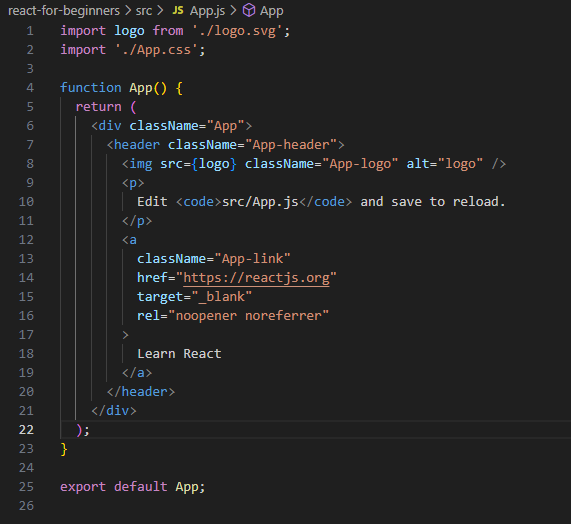Image resolution: width=571 pixels, height=524 pixels.
Task: Click the opening <p> tag
Action: tap(133, 183)
